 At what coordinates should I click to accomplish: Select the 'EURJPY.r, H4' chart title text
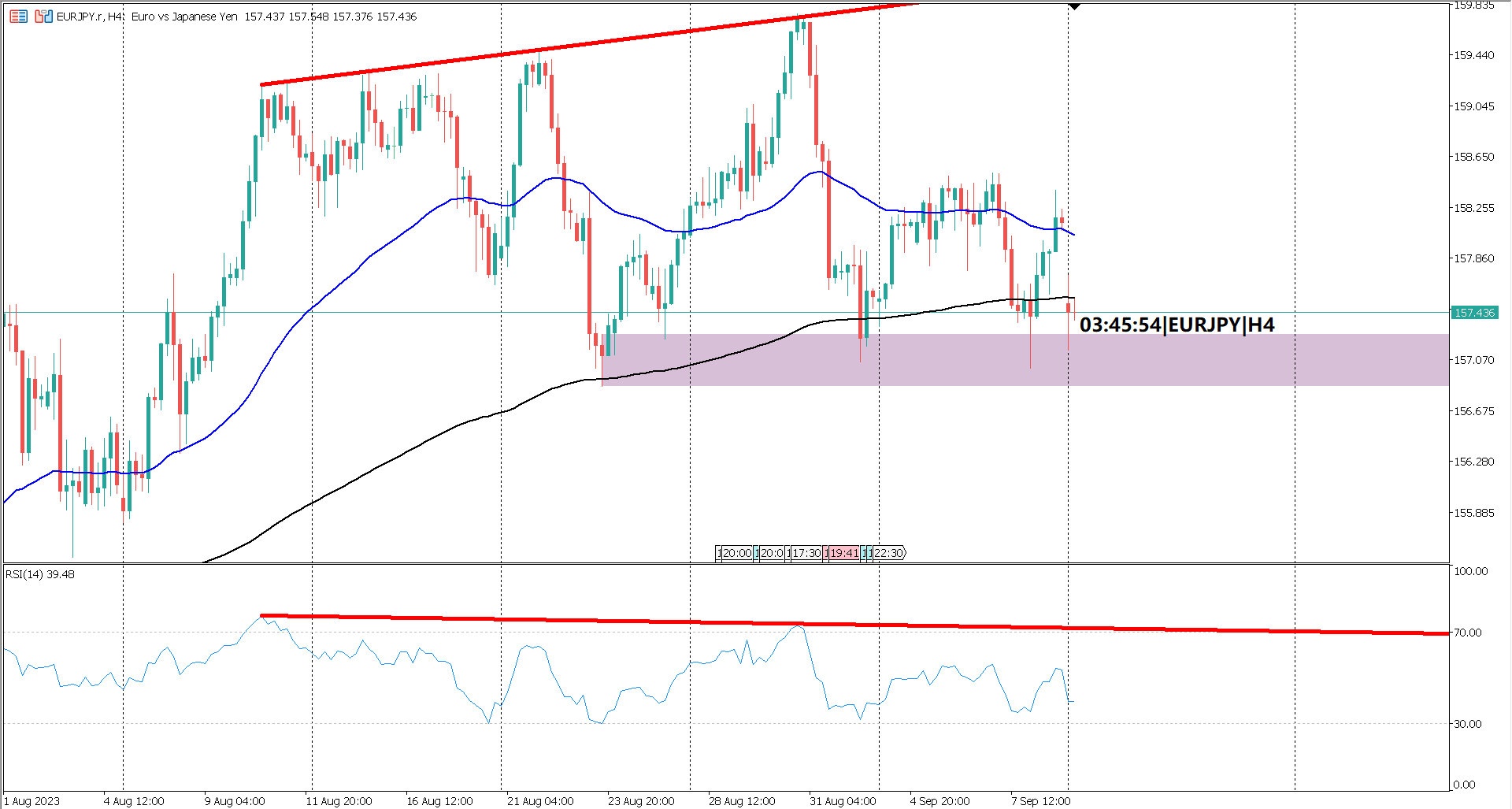click(89, 16)
